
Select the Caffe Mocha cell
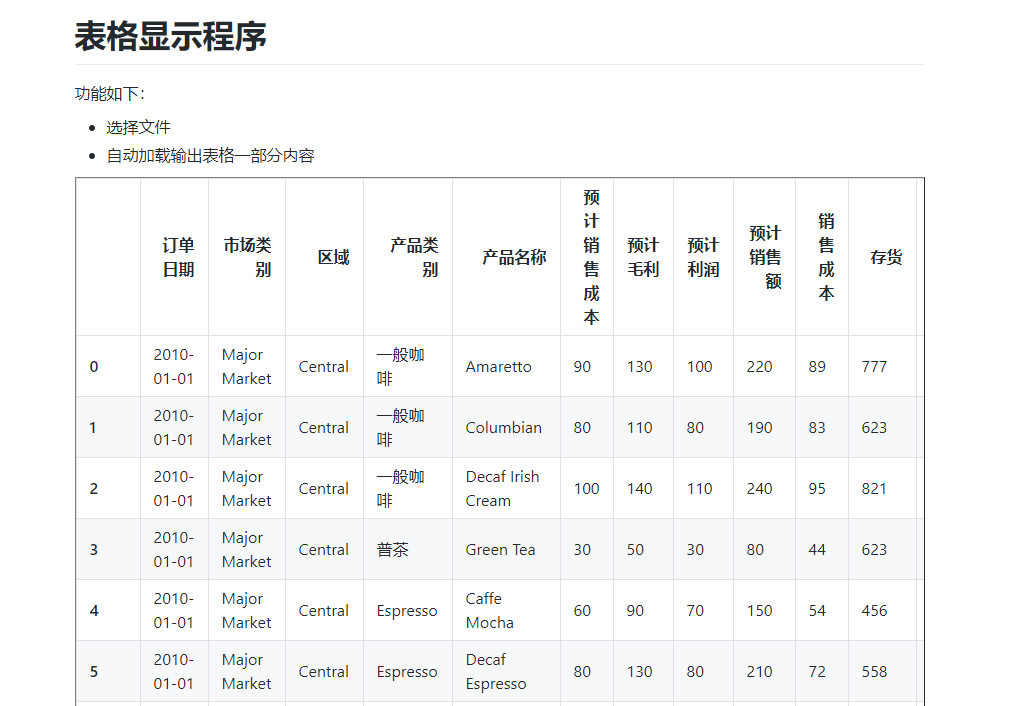click(x=489, y=611)
